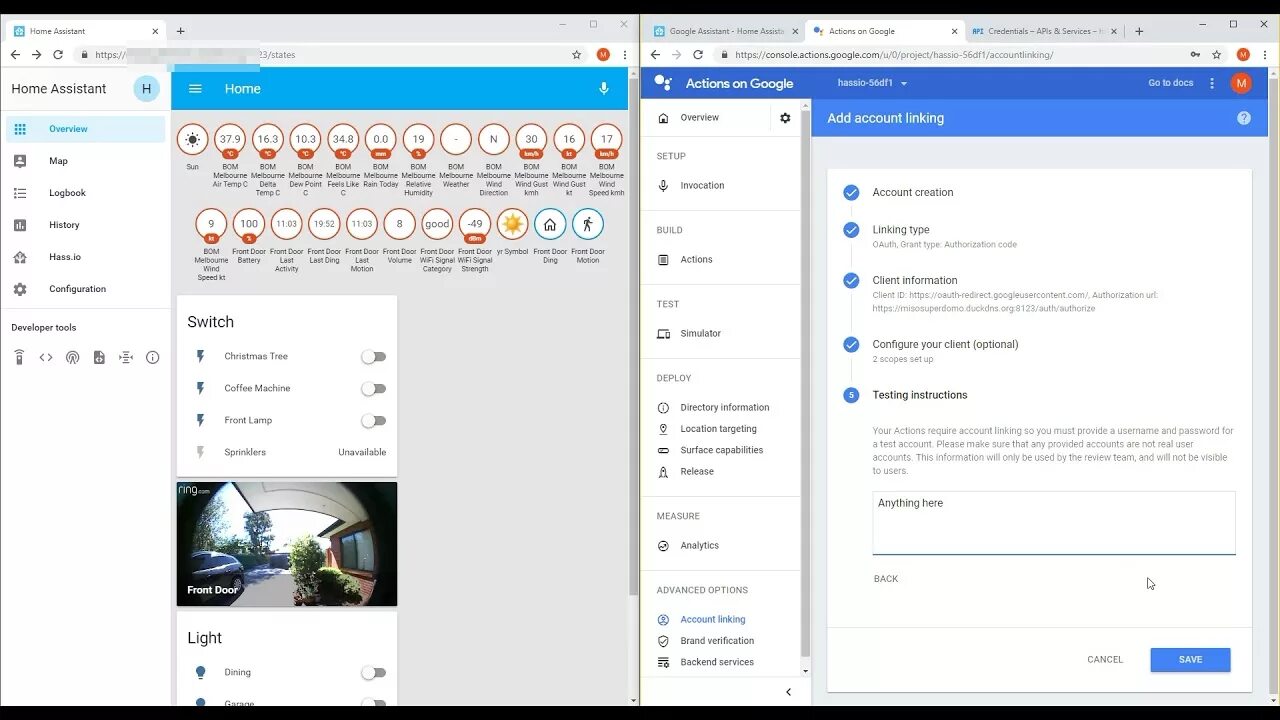Screen dimensions: 1280x720
Task: Bookmark the Home Assistant page star
Action: coord(577,55)
